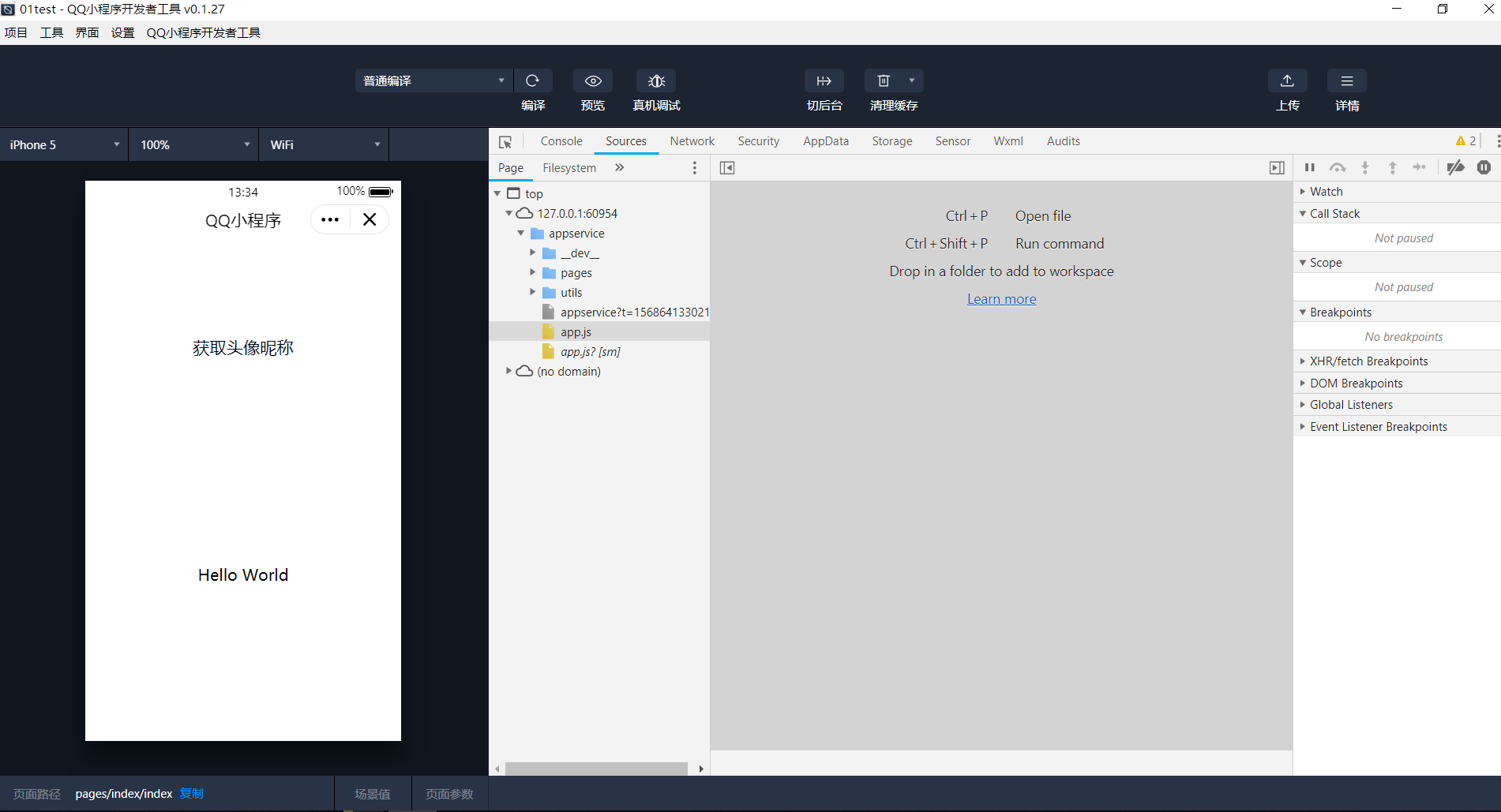Image resolution: width=1501 pixels, height=812 pixels.
Task: Open the iPhone 5 device dropdown
Action: [x=64, y=144]
